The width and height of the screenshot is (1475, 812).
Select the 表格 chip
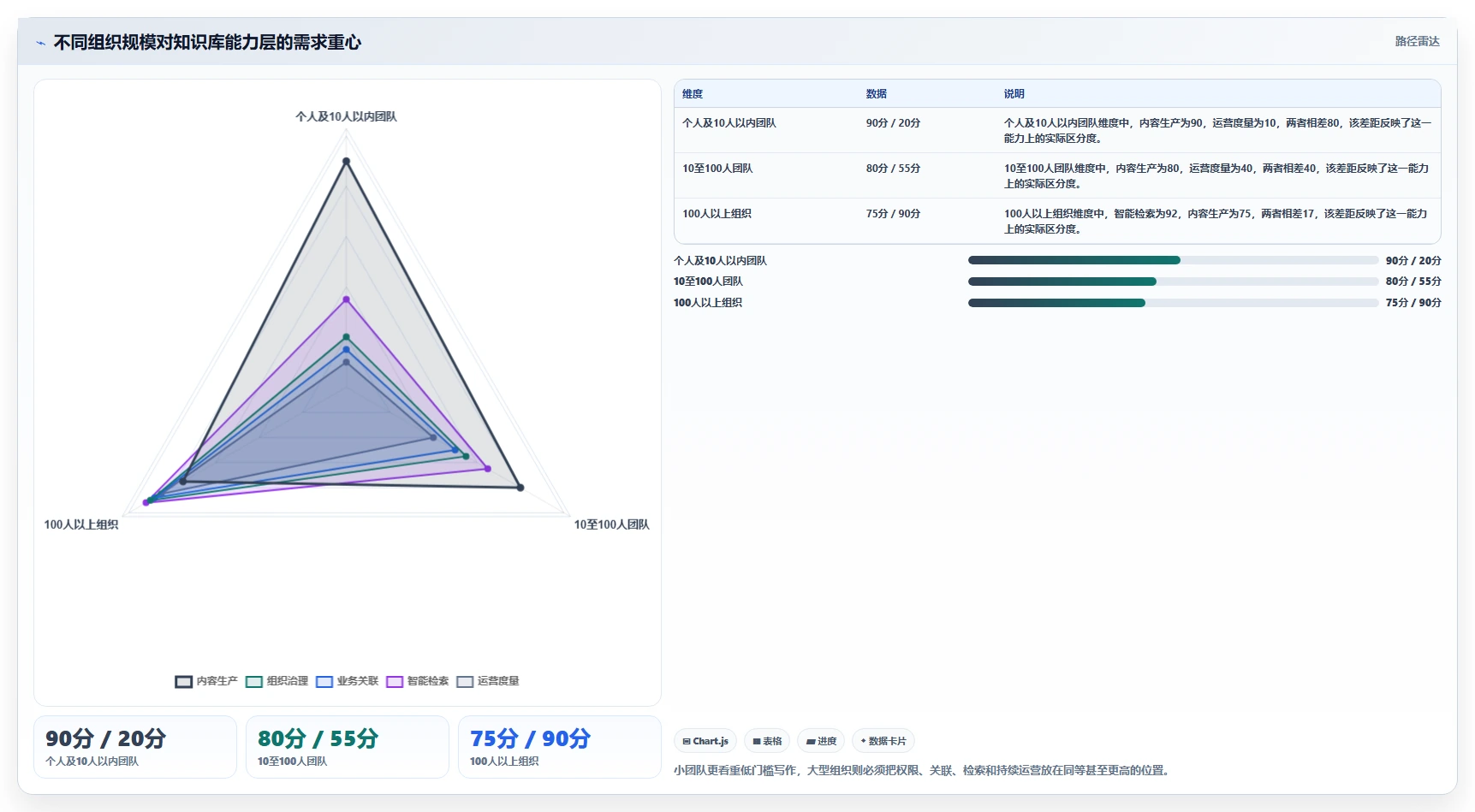[x=767, y=741]
